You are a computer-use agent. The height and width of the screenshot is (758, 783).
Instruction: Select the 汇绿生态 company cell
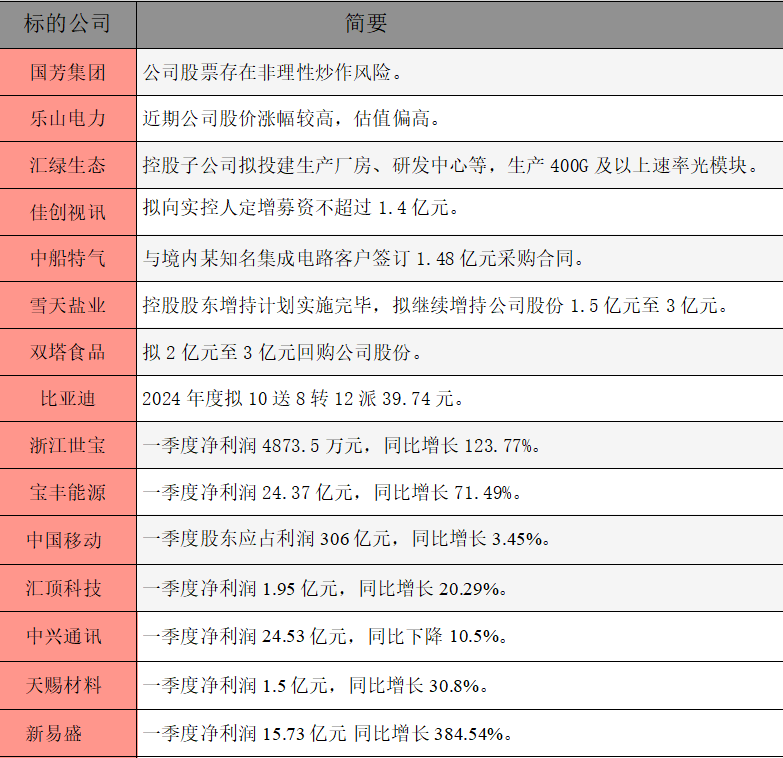tap(68, 165)
